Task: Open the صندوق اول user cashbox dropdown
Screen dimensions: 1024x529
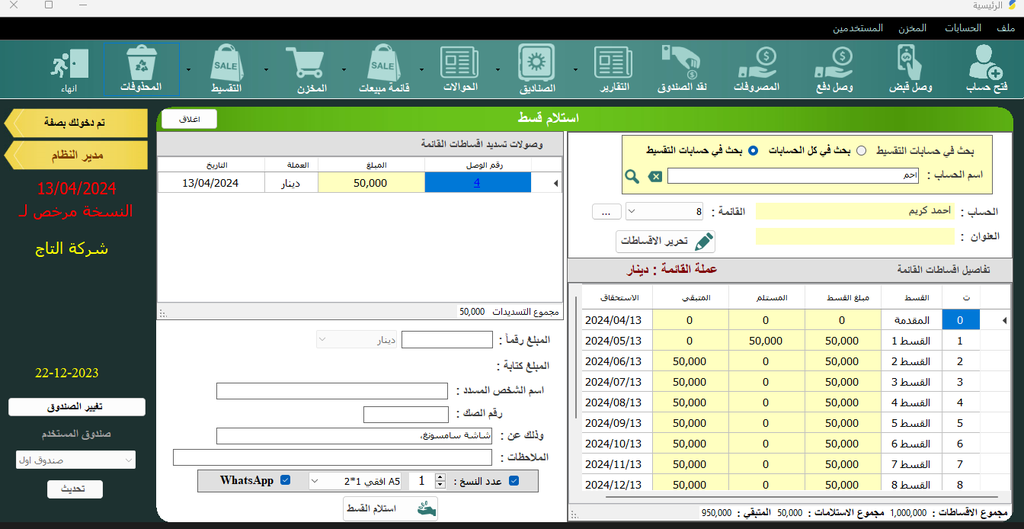Action: click(75, 460)
